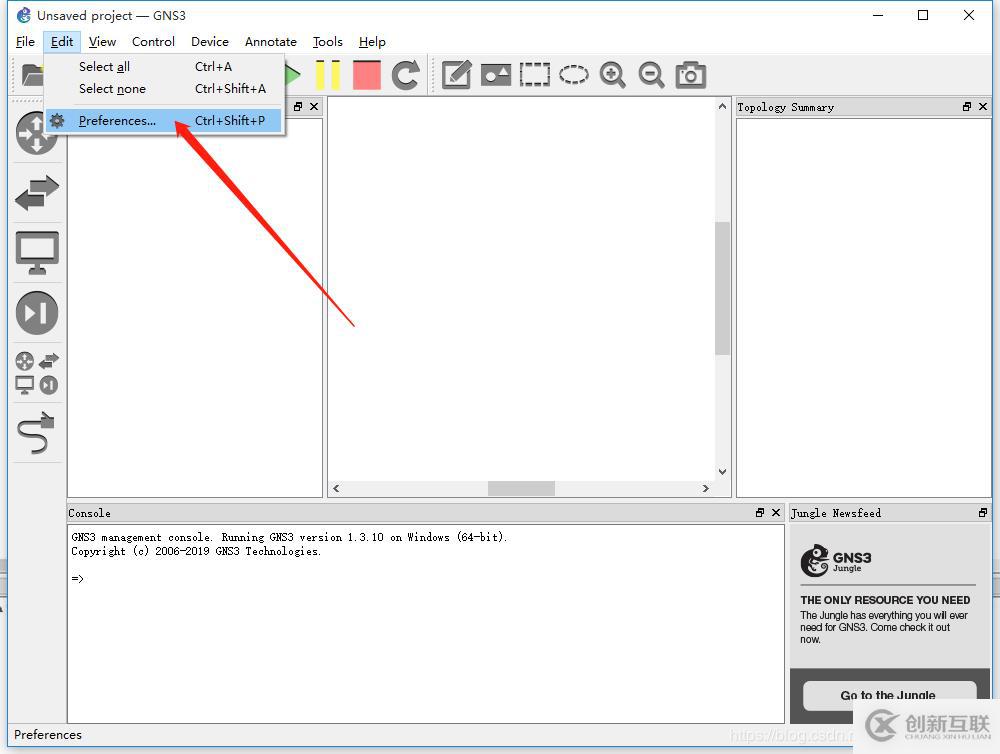Insert a picture using the image icon
Screen dimensions: 1000x754
[496, 75]
